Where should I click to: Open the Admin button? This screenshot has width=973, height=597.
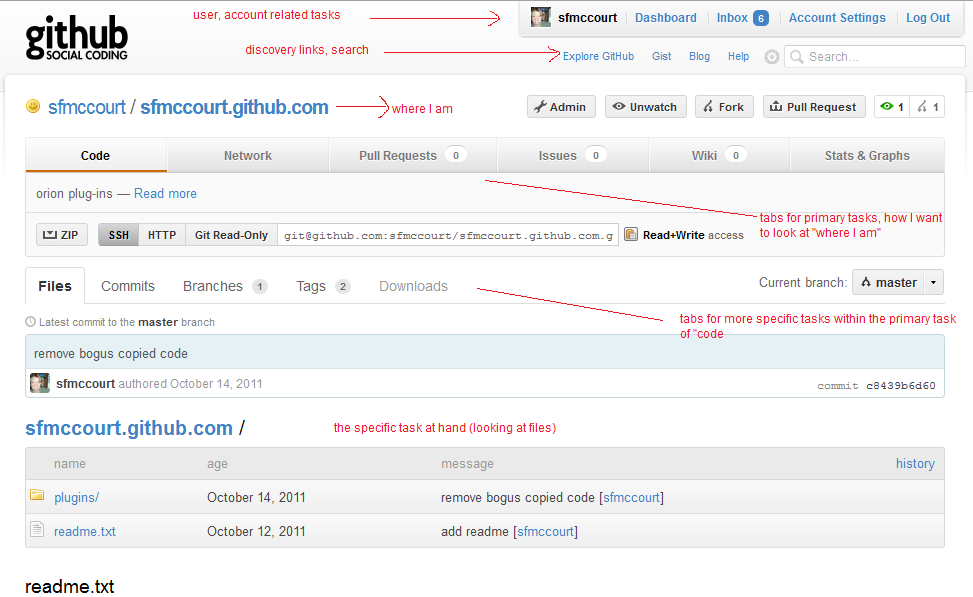coord(561,107)
